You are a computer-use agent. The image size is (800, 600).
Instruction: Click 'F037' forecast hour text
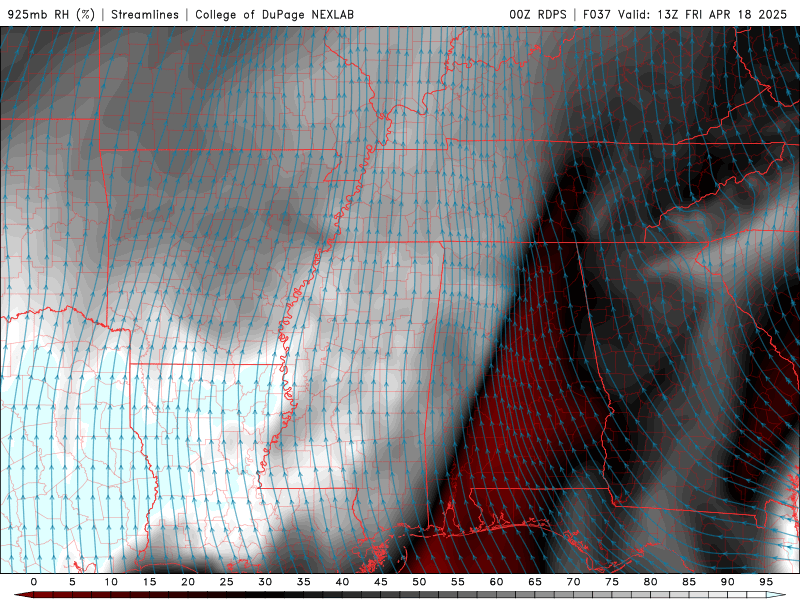coord(596,14)
